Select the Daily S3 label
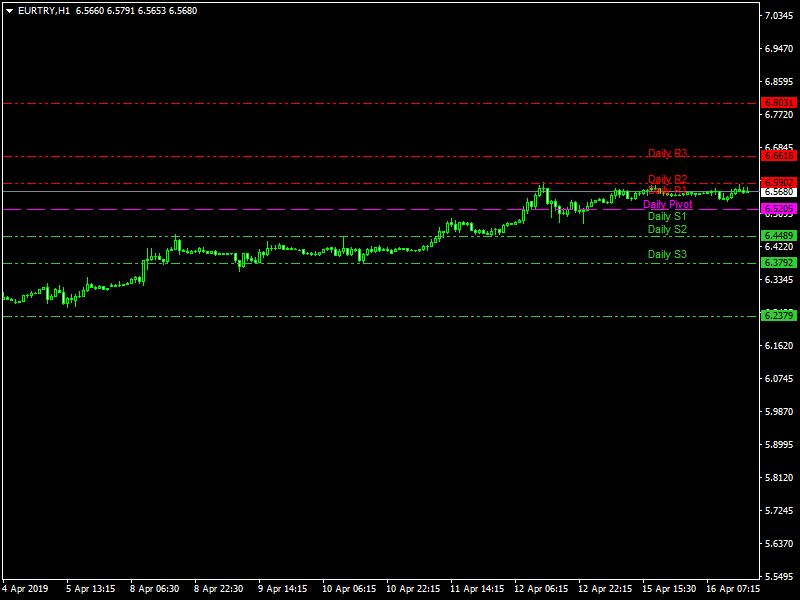The width and height of the screenshot is (800, 600). click(x=667, y=255)
